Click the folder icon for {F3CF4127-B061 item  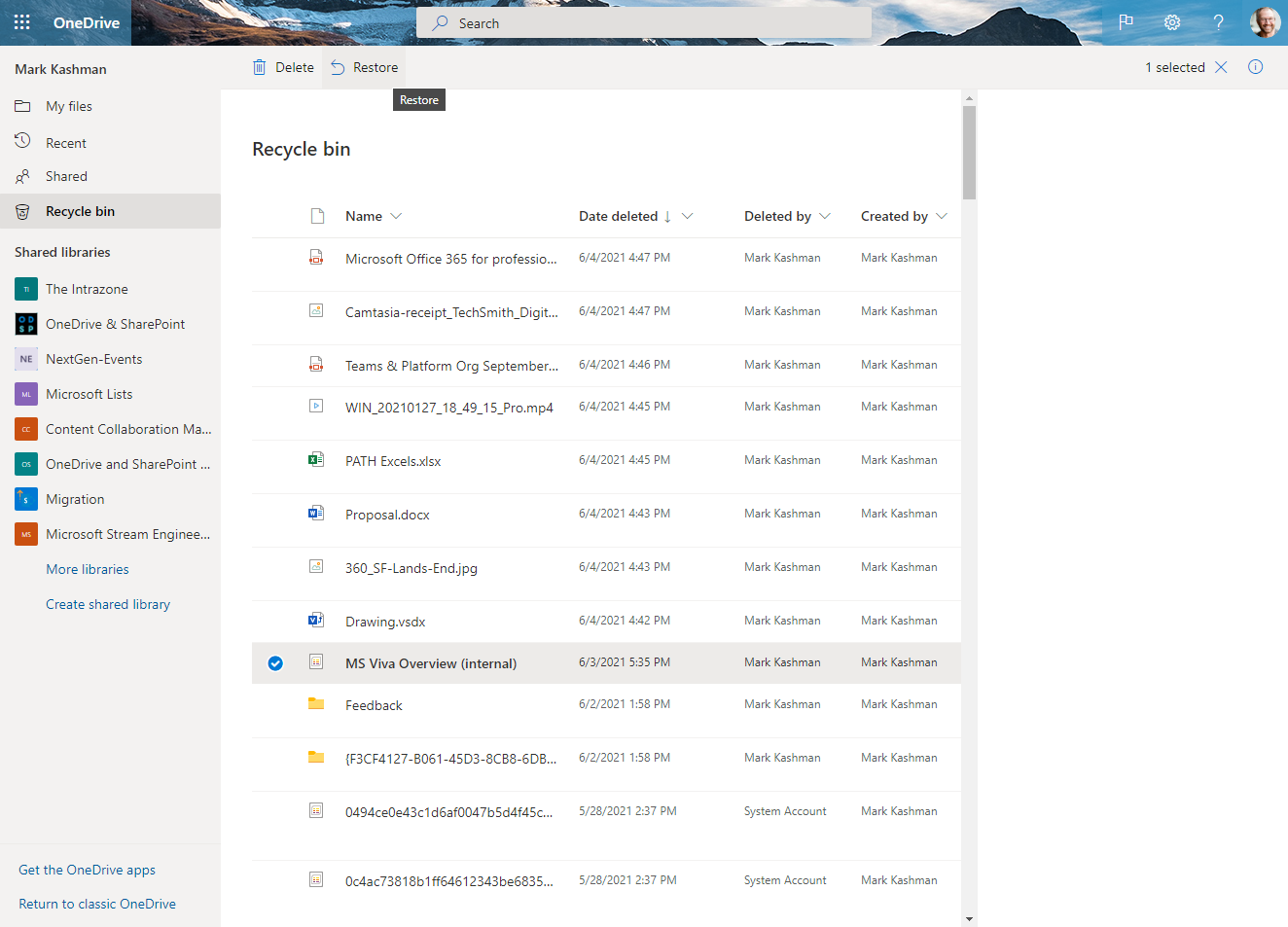point(316,758)
